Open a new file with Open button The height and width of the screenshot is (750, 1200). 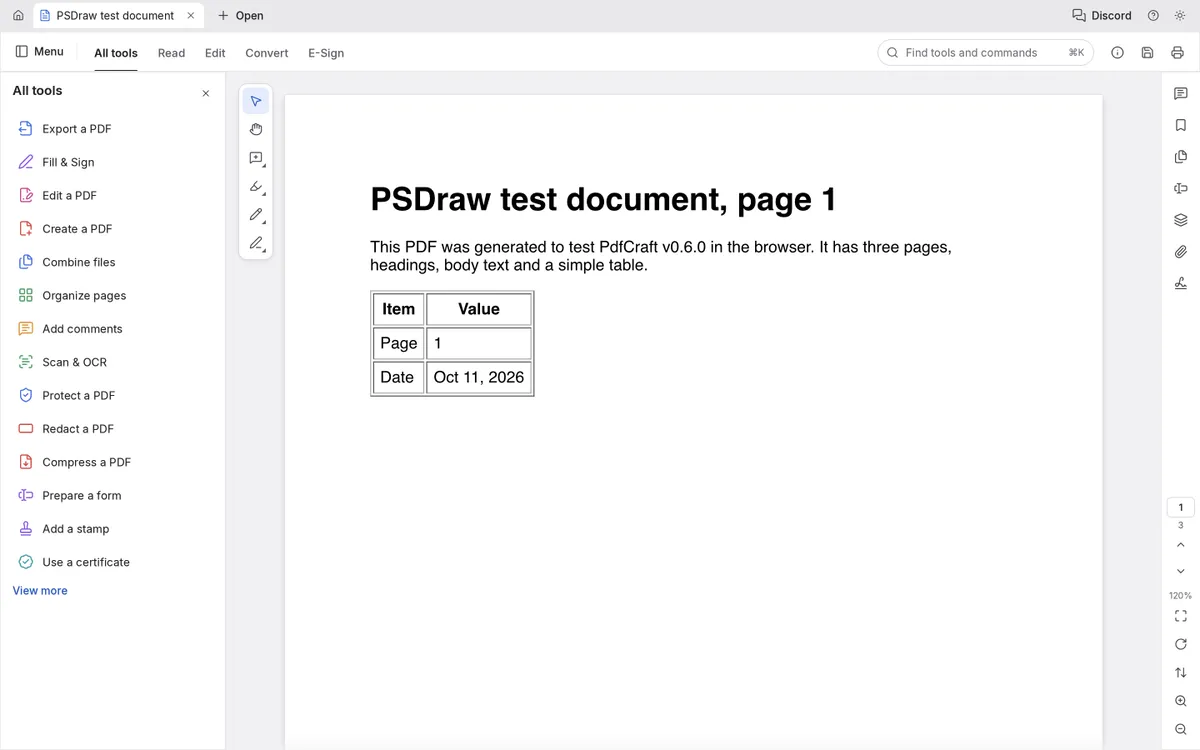[x=241, y=16]
